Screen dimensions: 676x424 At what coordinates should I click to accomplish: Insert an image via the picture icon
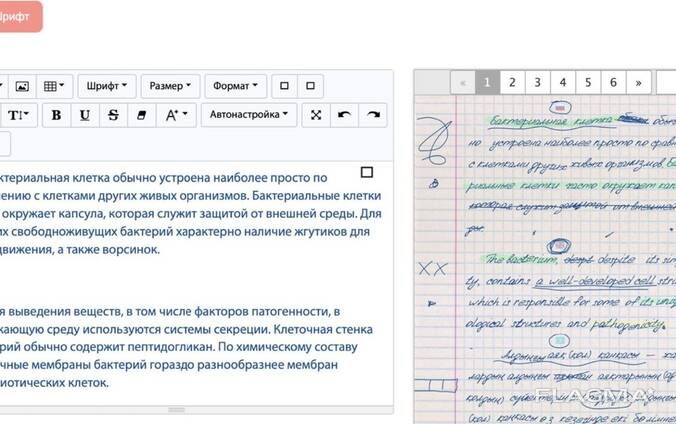point(22,86)
